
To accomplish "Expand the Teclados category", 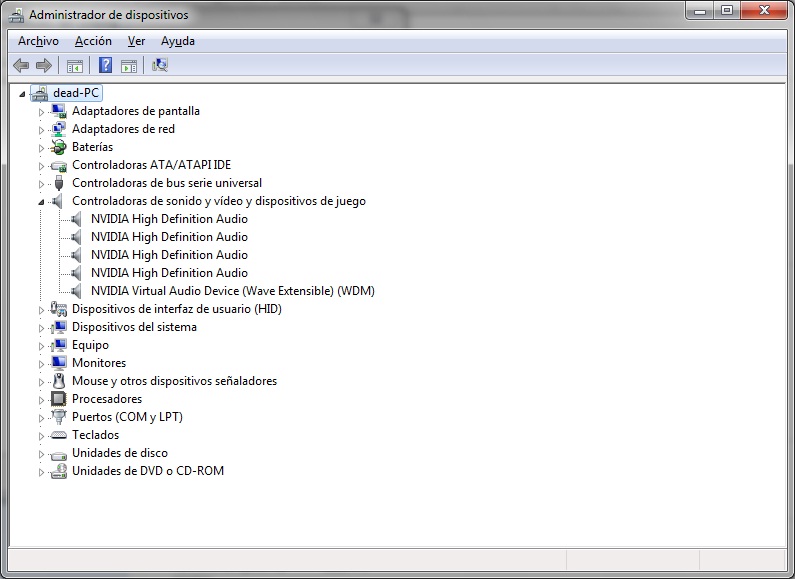I will [x=42, y=436].
